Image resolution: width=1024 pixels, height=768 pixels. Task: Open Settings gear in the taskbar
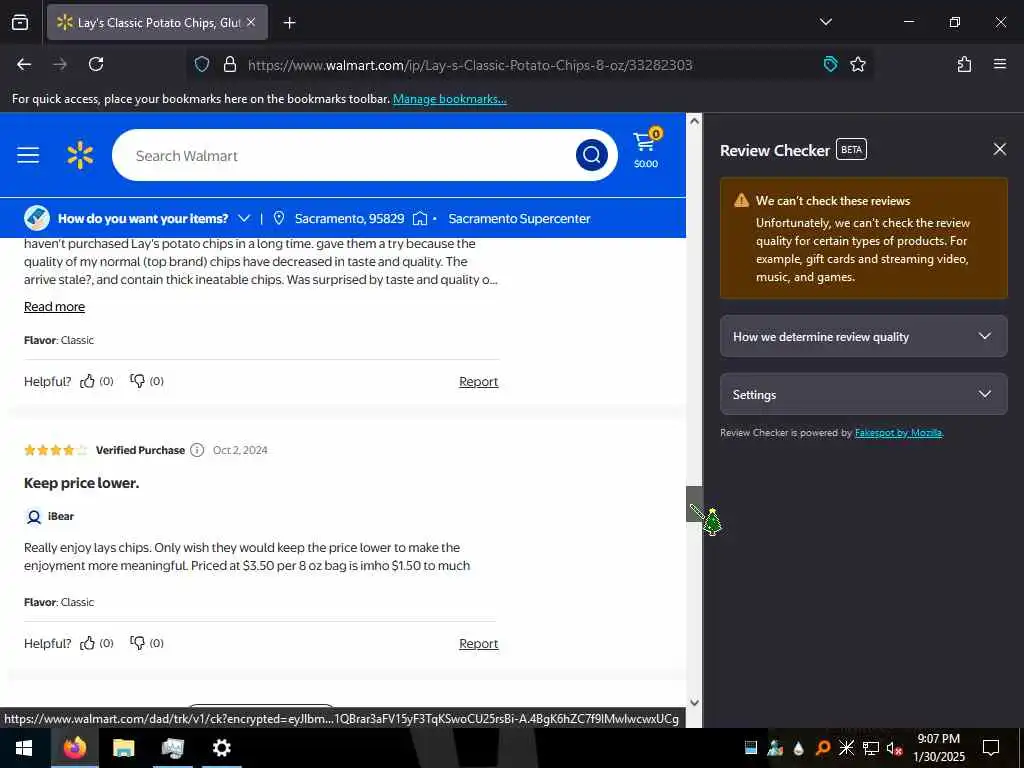tap(221, 748)
